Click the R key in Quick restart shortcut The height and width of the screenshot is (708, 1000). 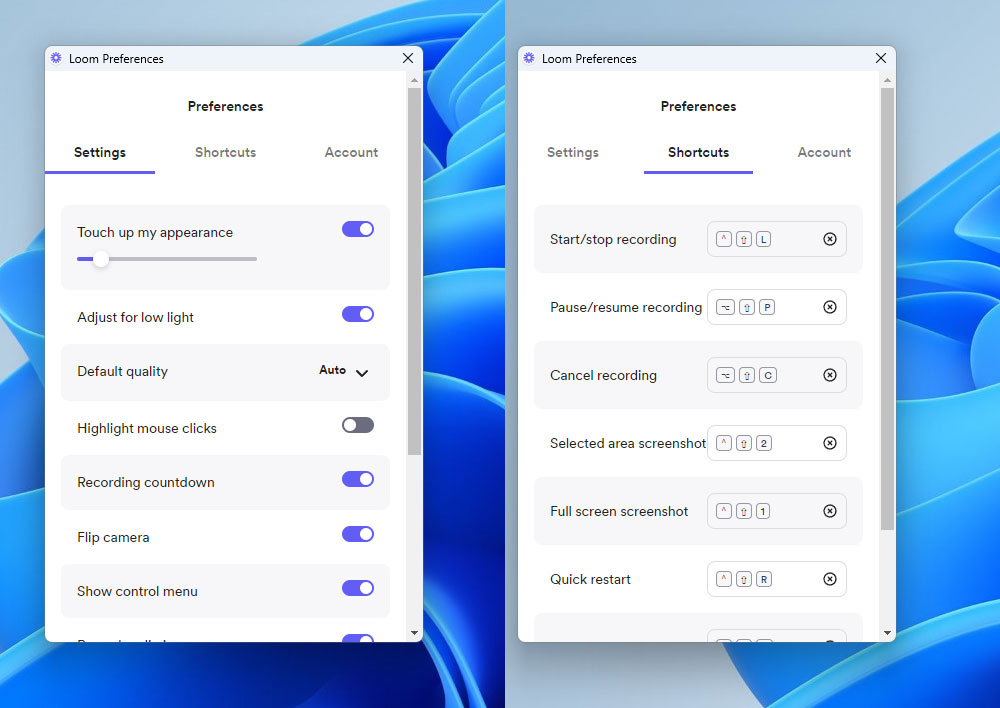click(763, 579)
